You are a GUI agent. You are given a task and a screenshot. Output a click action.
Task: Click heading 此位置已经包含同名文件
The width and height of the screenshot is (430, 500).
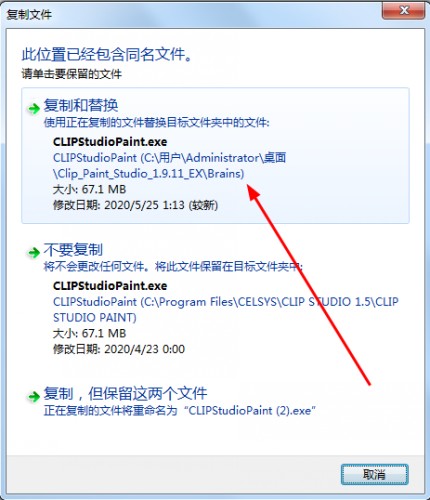107,54
